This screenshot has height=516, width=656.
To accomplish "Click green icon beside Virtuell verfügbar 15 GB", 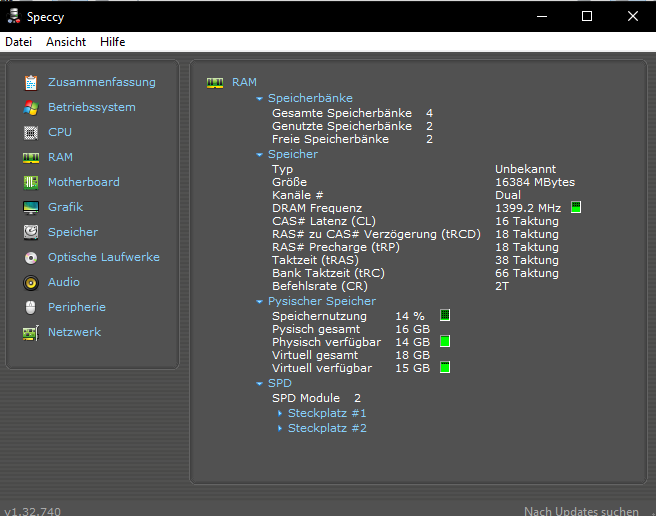I will [445, 367].
